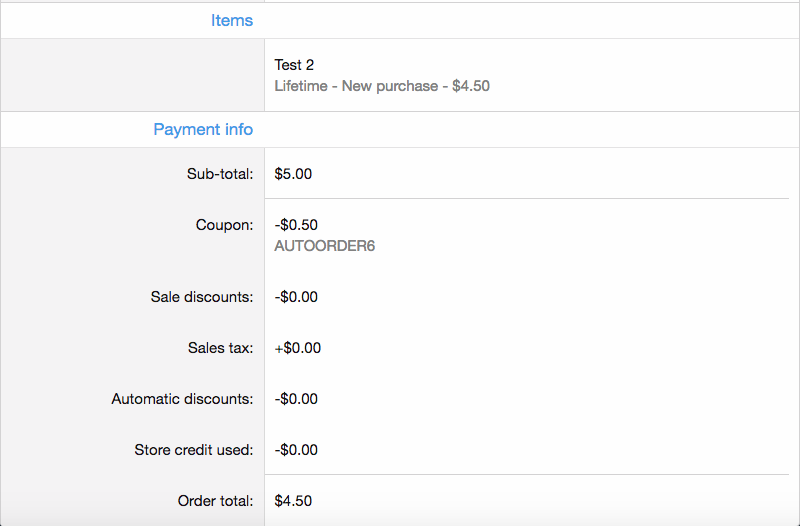Click the Coupon label

tap(224, 225)
